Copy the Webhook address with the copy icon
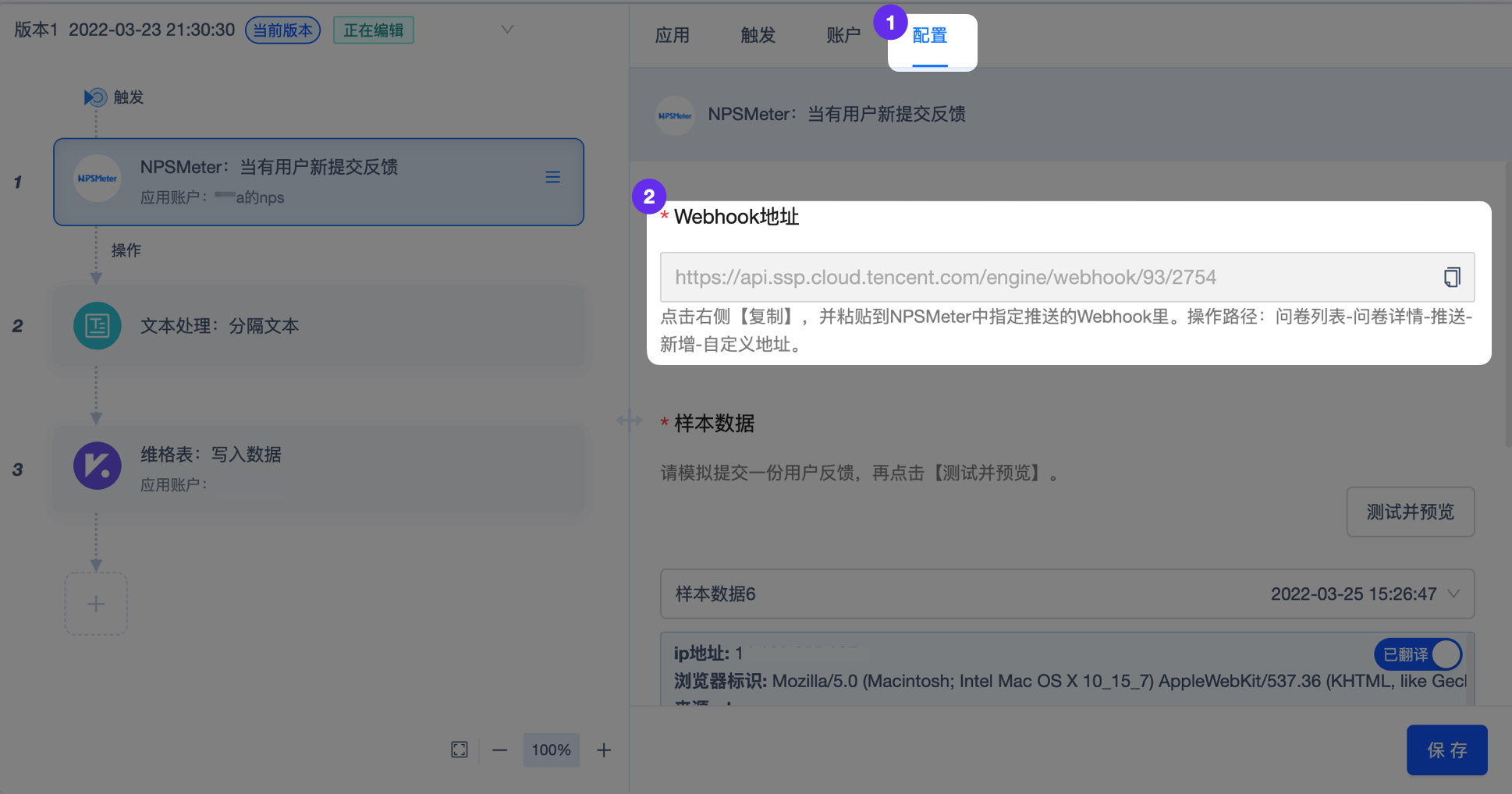Image resolution: width=1512 pixels, height=794 pixels. 1451,277
